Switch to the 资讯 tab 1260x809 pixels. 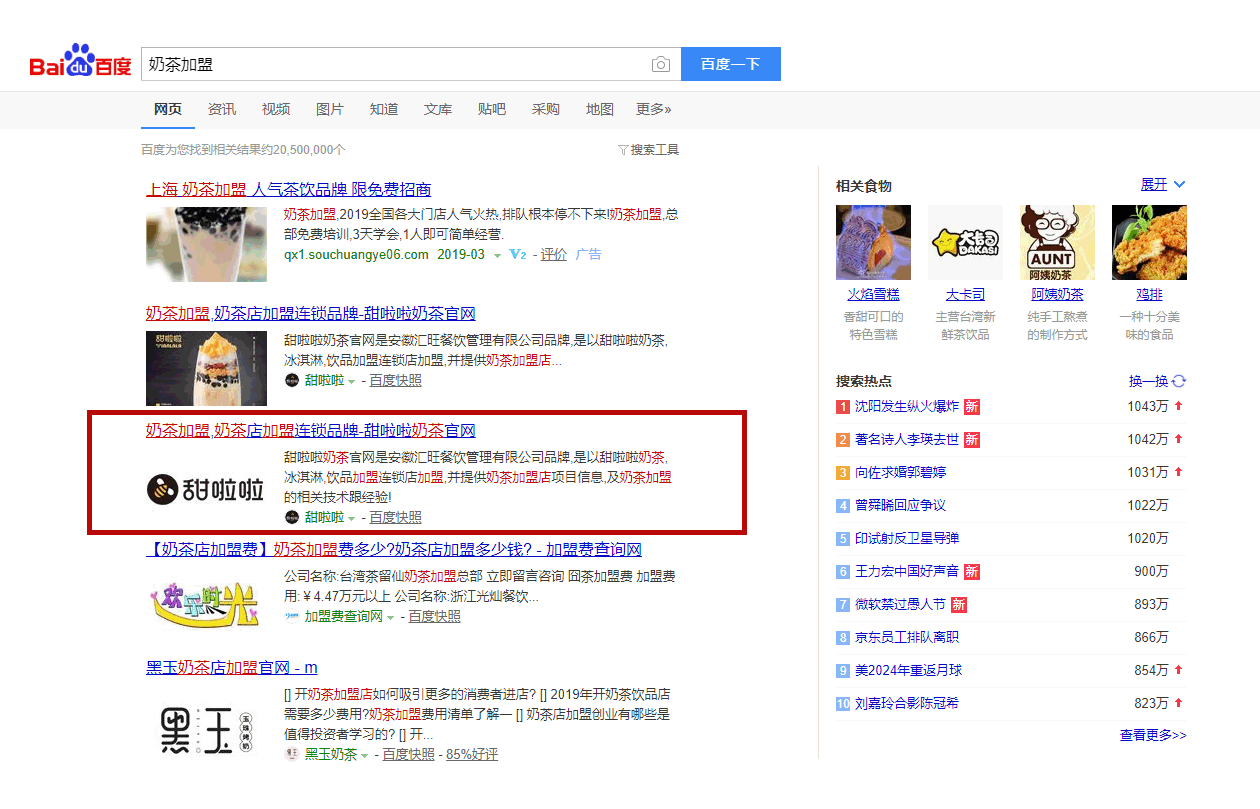pos(222,110)
